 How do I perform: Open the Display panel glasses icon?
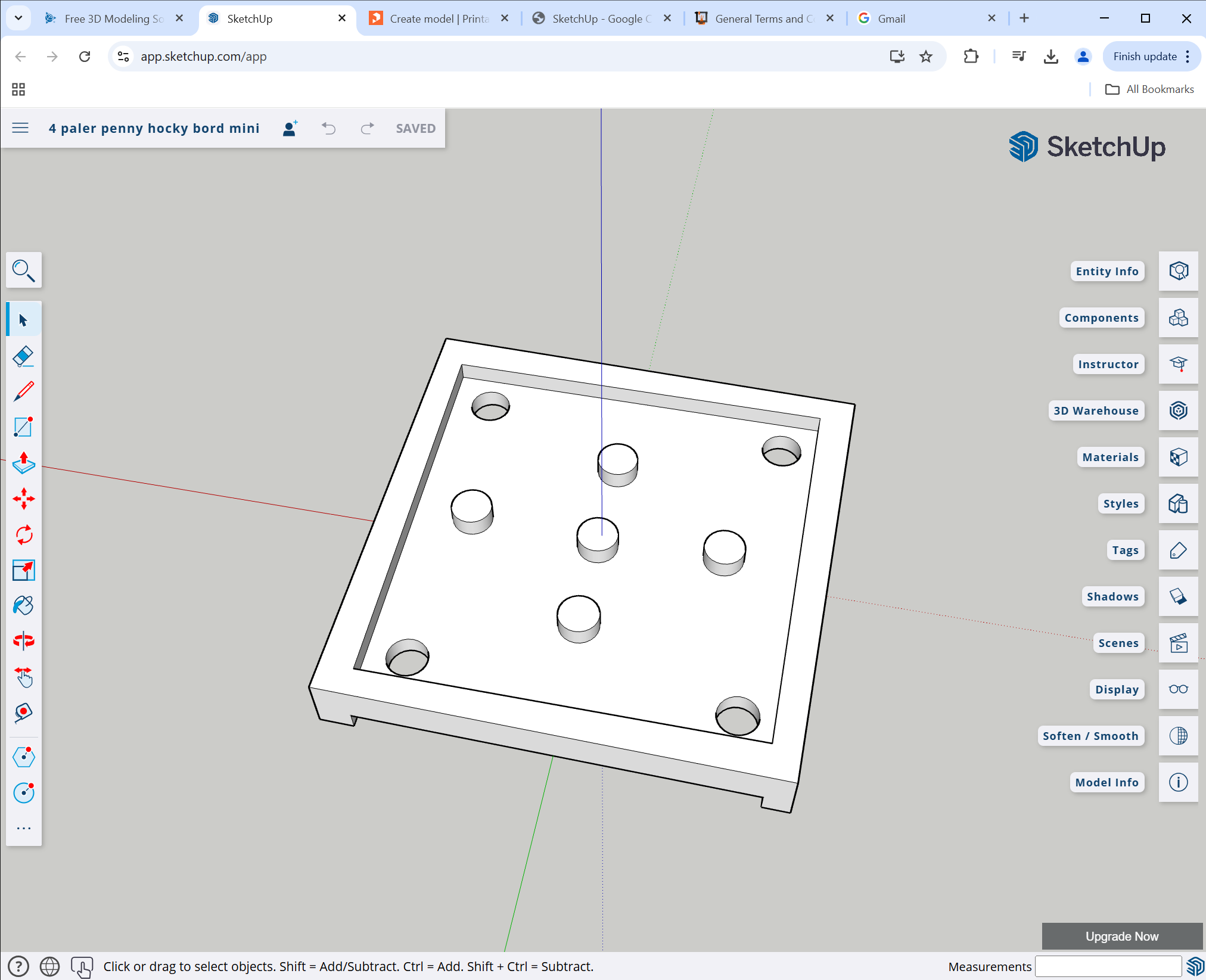click(x=1179, y=689)
